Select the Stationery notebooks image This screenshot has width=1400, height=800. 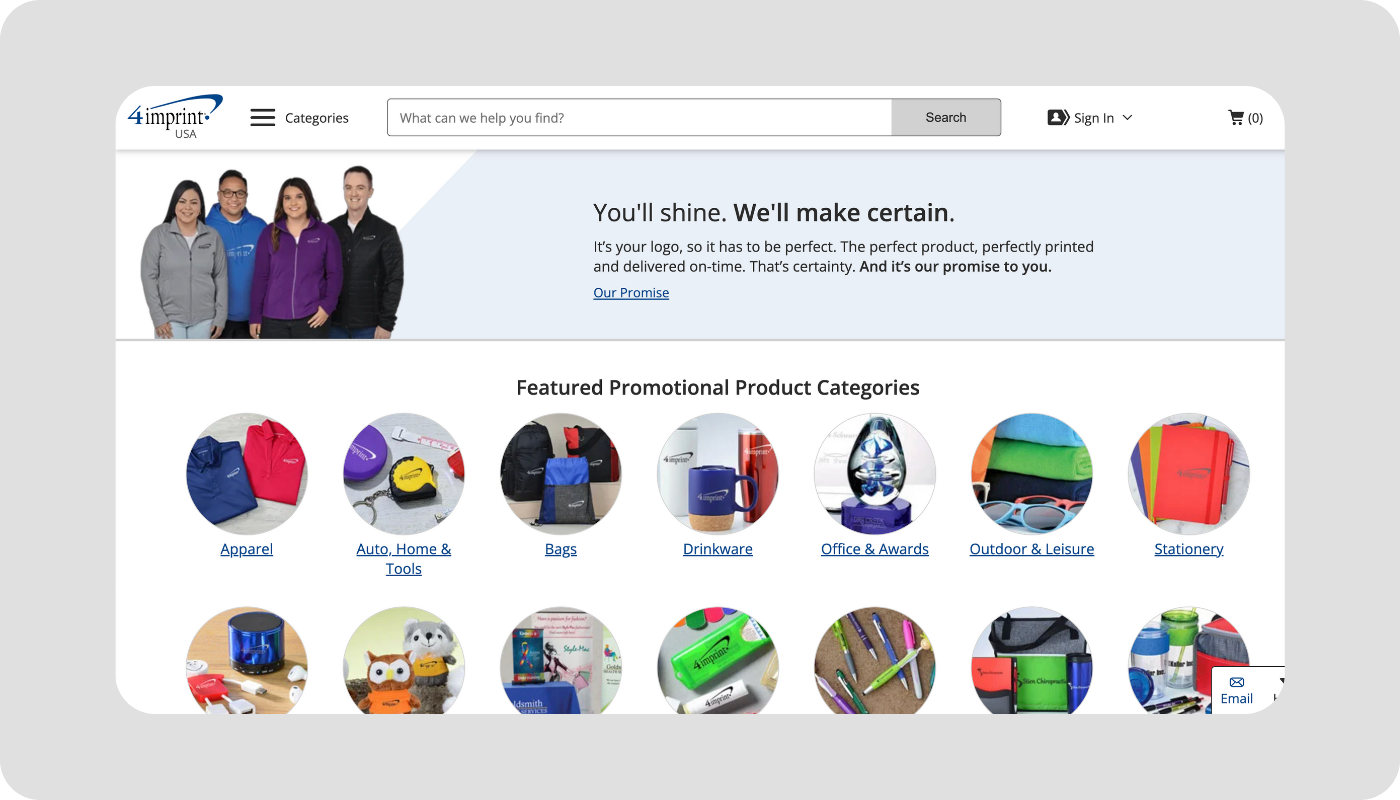1189,474
